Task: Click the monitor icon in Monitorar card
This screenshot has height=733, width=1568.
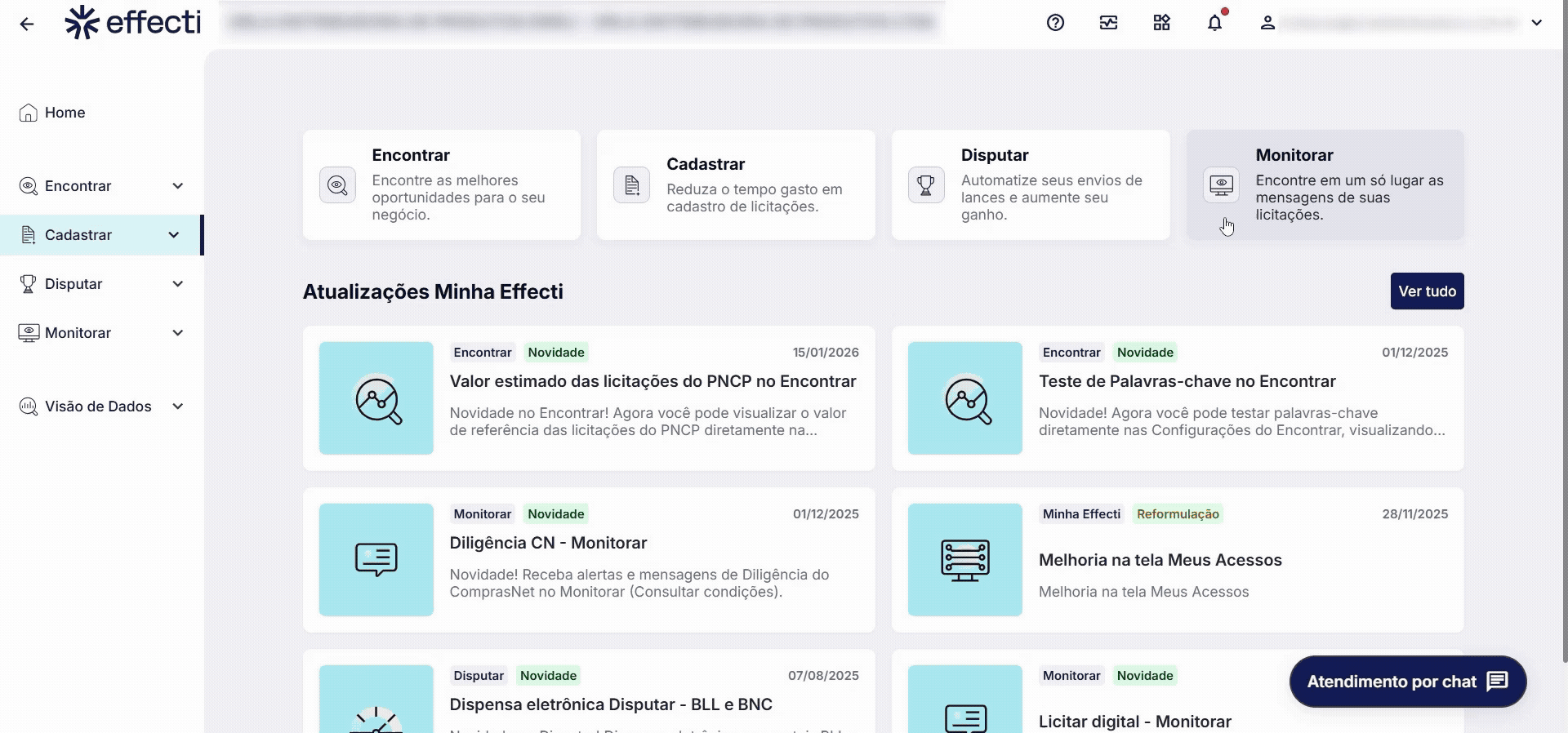Action: click(x=1221, y=185)
